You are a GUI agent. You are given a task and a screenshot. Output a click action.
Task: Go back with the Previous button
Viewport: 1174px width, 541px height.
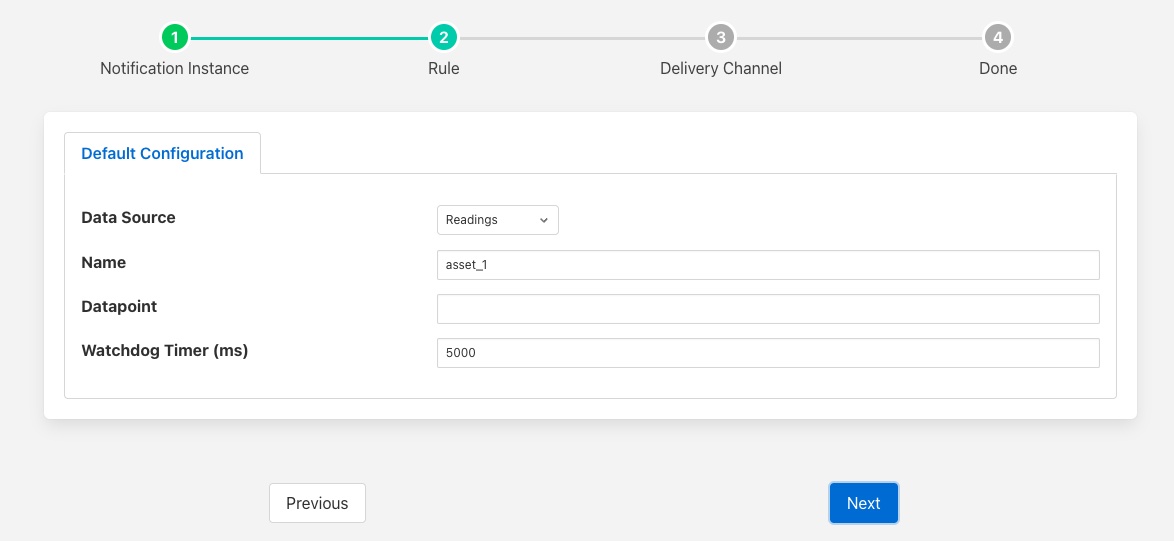(x=317, y=503)
